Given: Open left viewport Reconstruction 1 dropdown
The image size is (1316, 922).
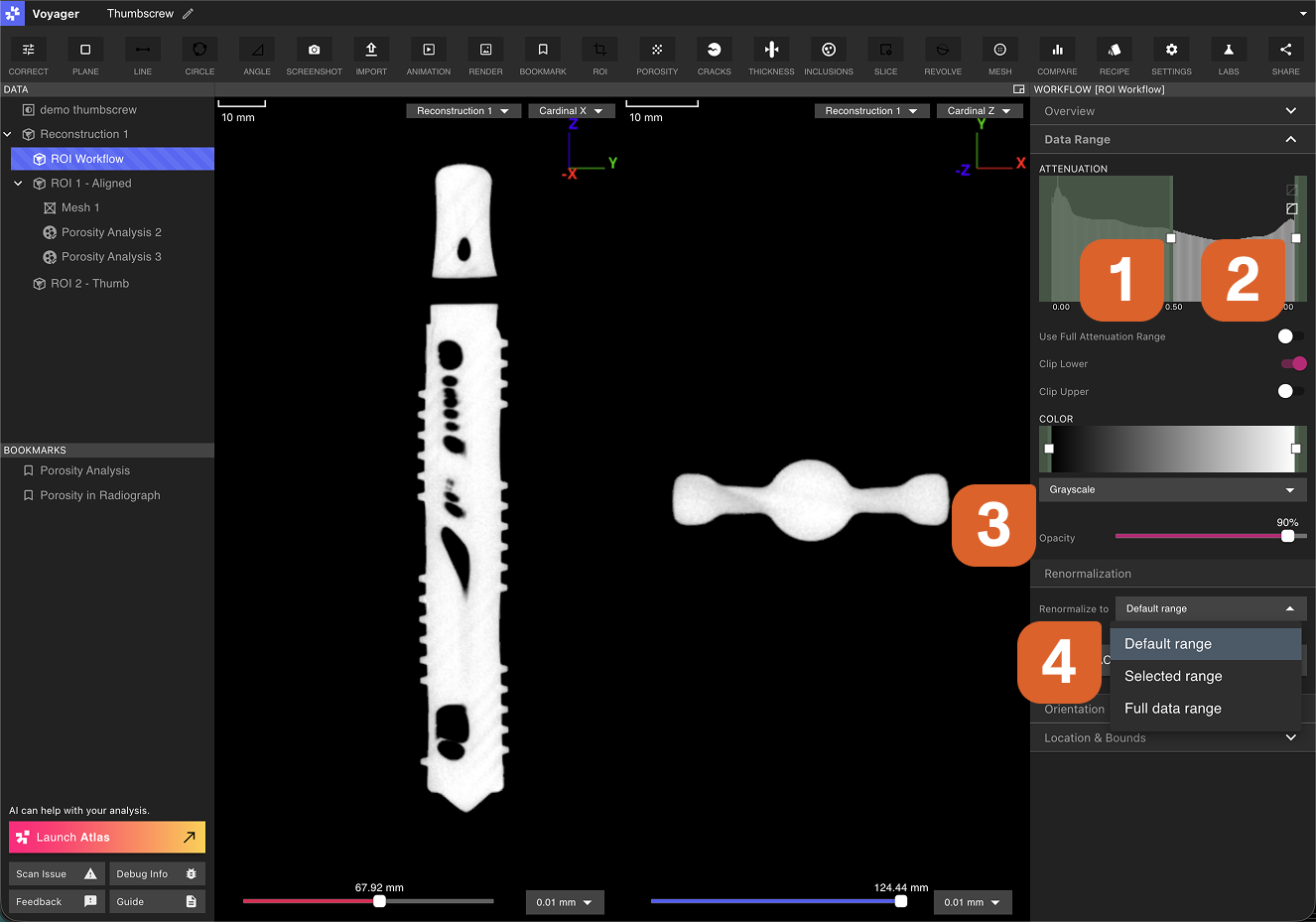Looking at the screenshot, I should (462, 111).
